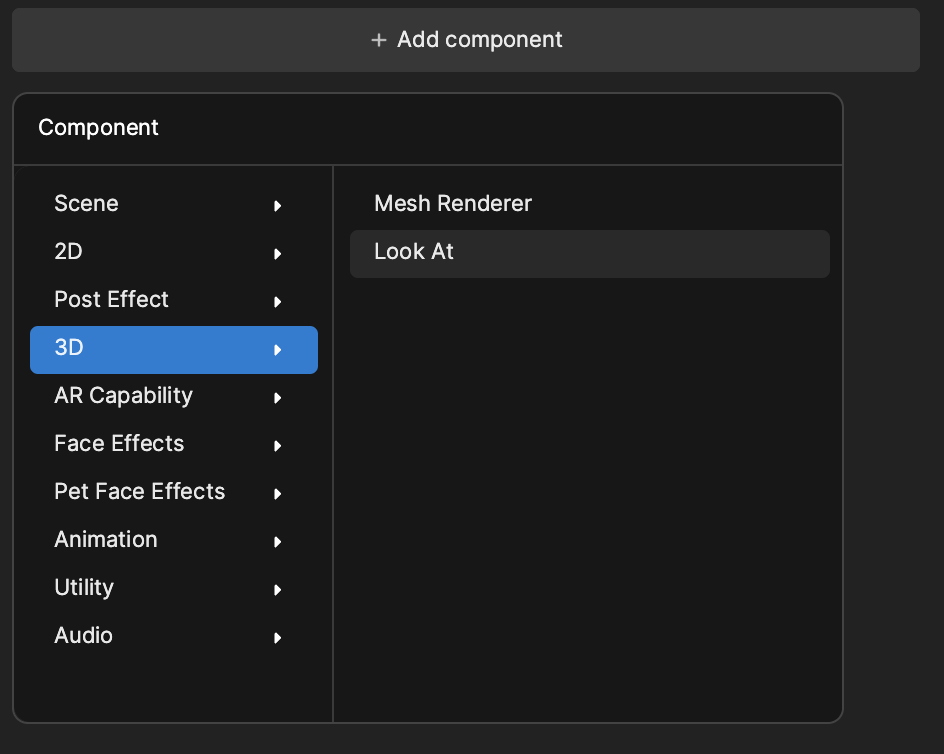
Task: Click the Animation category arrow icon
Action: click(x=278, y=542)
